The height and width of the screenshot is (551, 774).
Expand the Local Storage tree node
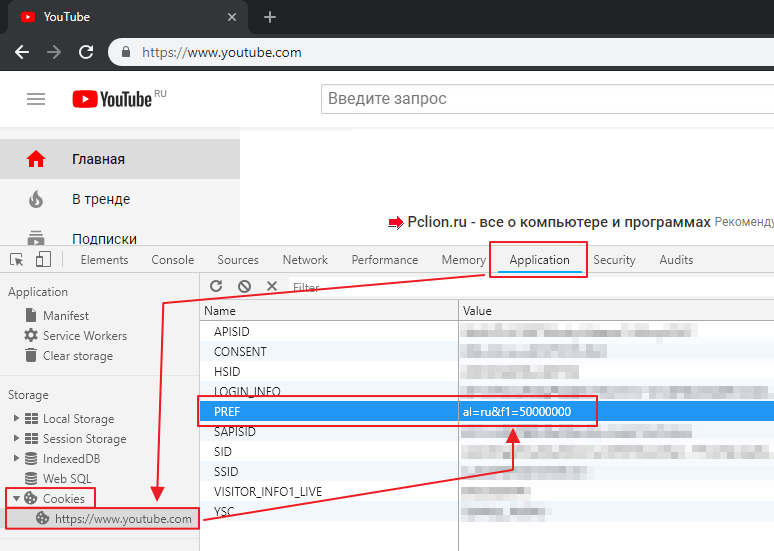(16, 418)
